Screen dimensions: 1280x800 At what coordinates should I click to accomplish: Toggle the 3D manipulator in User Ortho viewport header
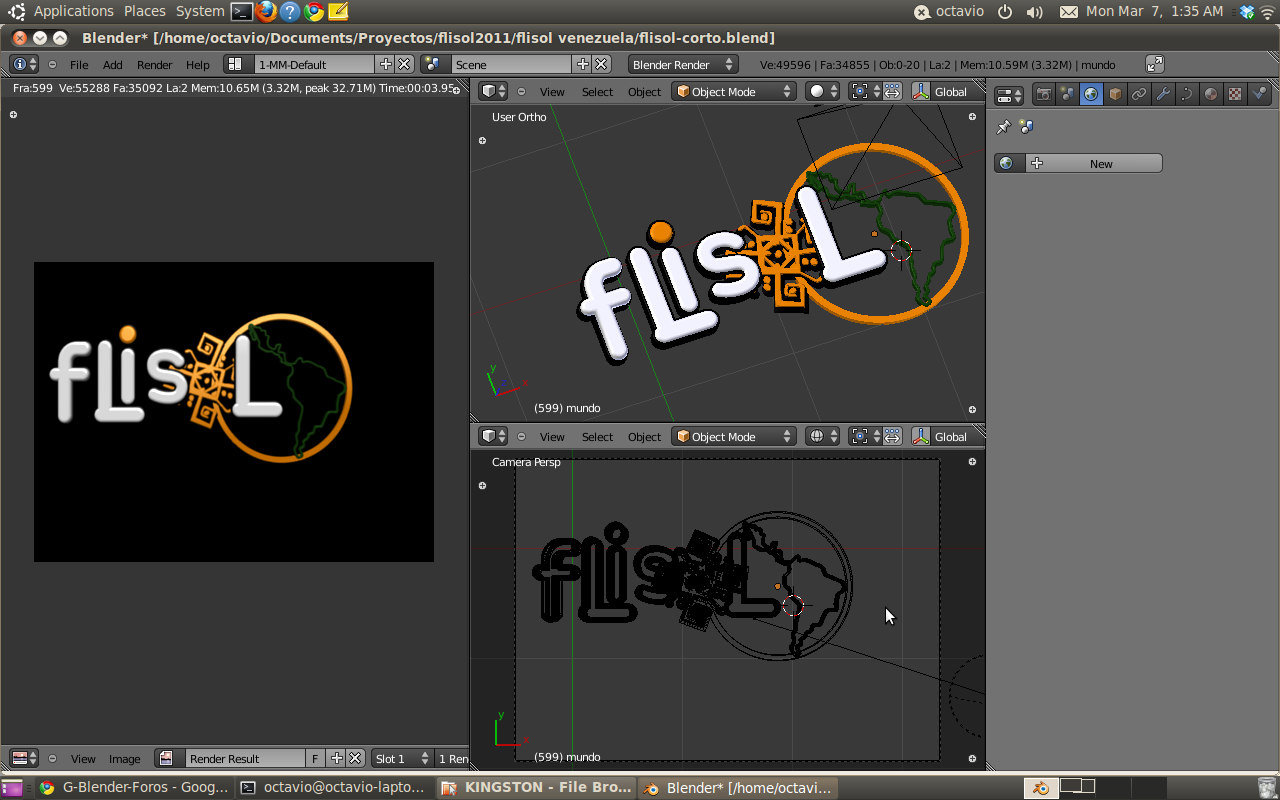(x=921, y=92)
